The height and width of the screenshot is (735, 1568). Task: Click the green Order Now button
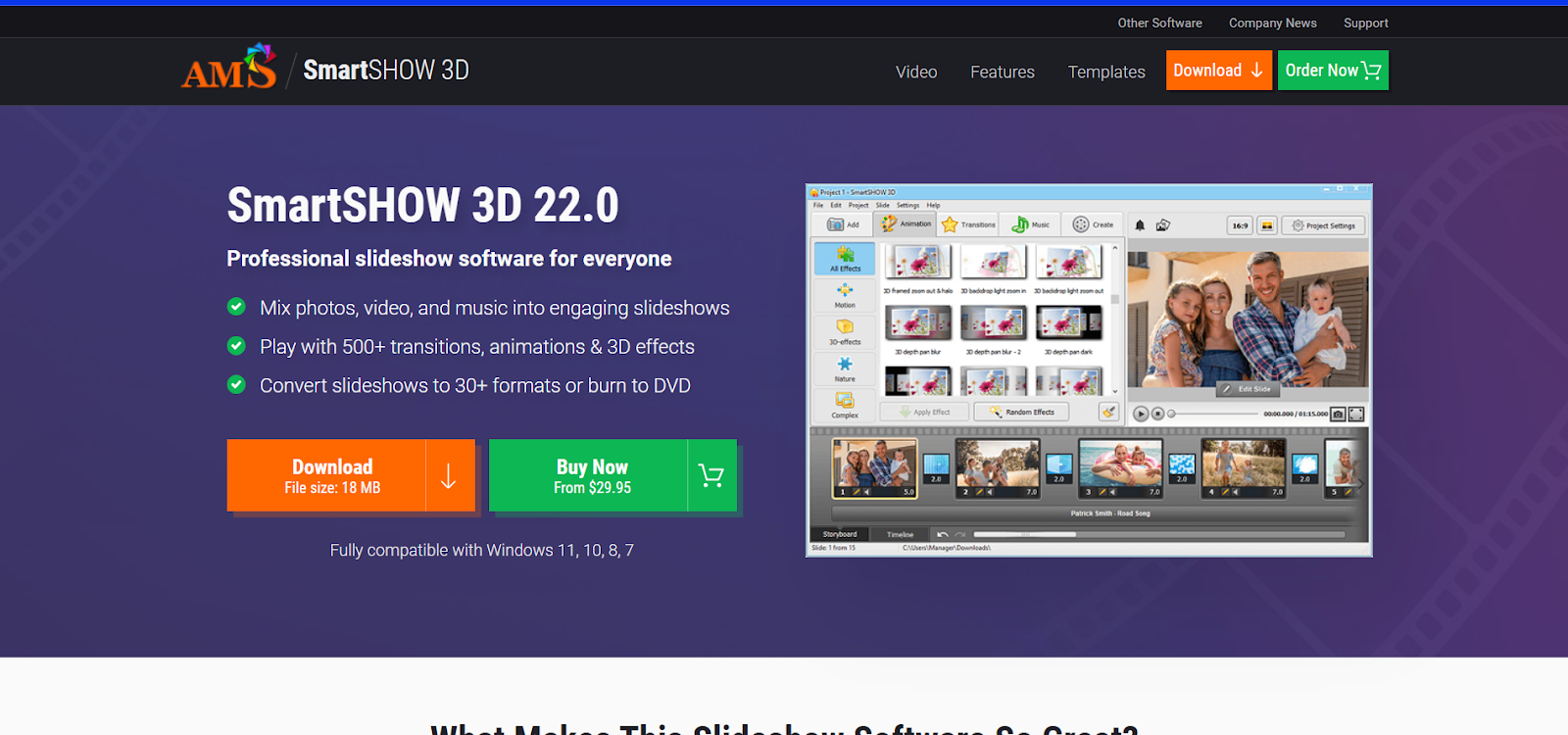tap(1333, 71)
